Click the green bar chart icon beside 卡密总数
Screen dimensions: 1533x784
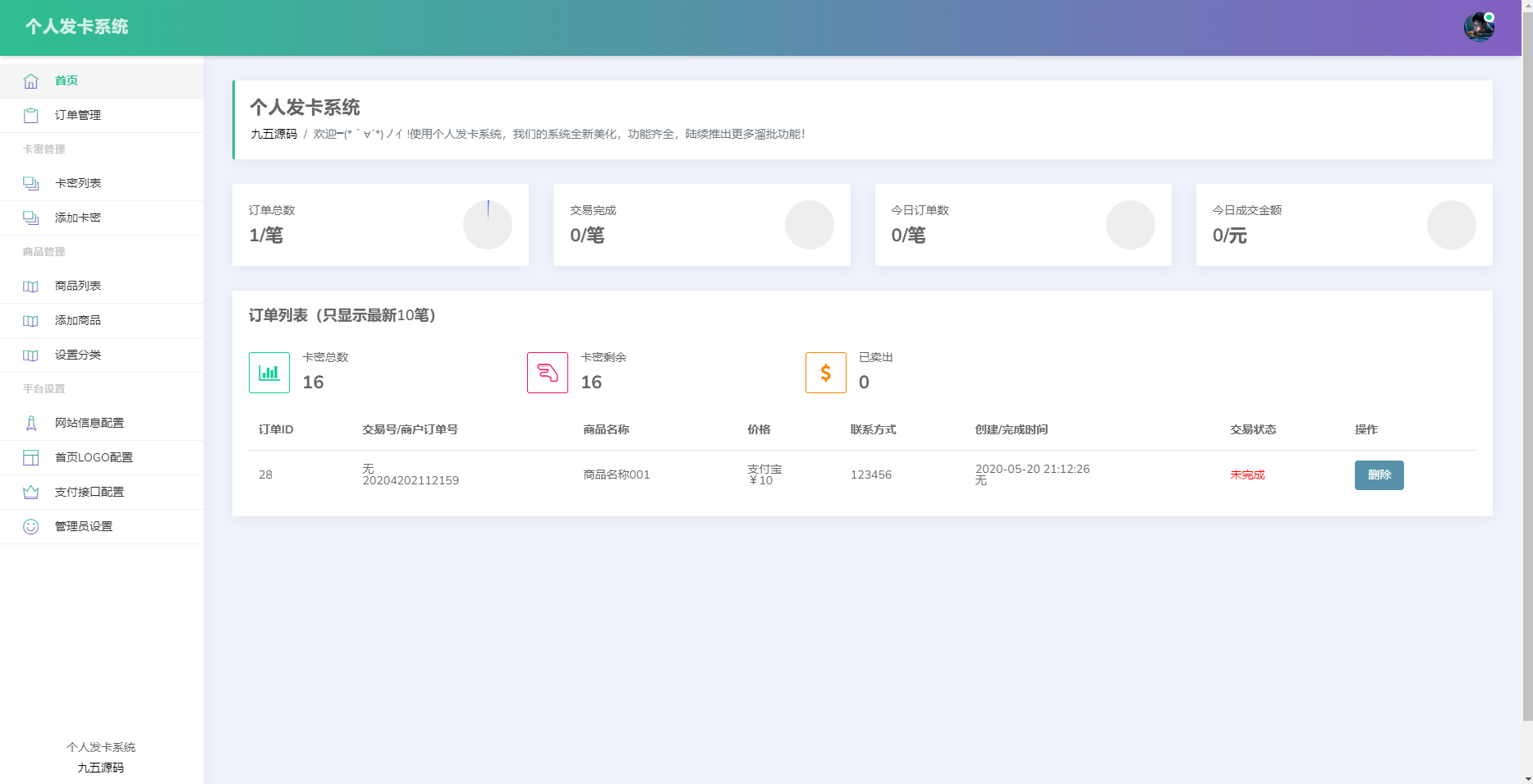(x=269, y=372)
